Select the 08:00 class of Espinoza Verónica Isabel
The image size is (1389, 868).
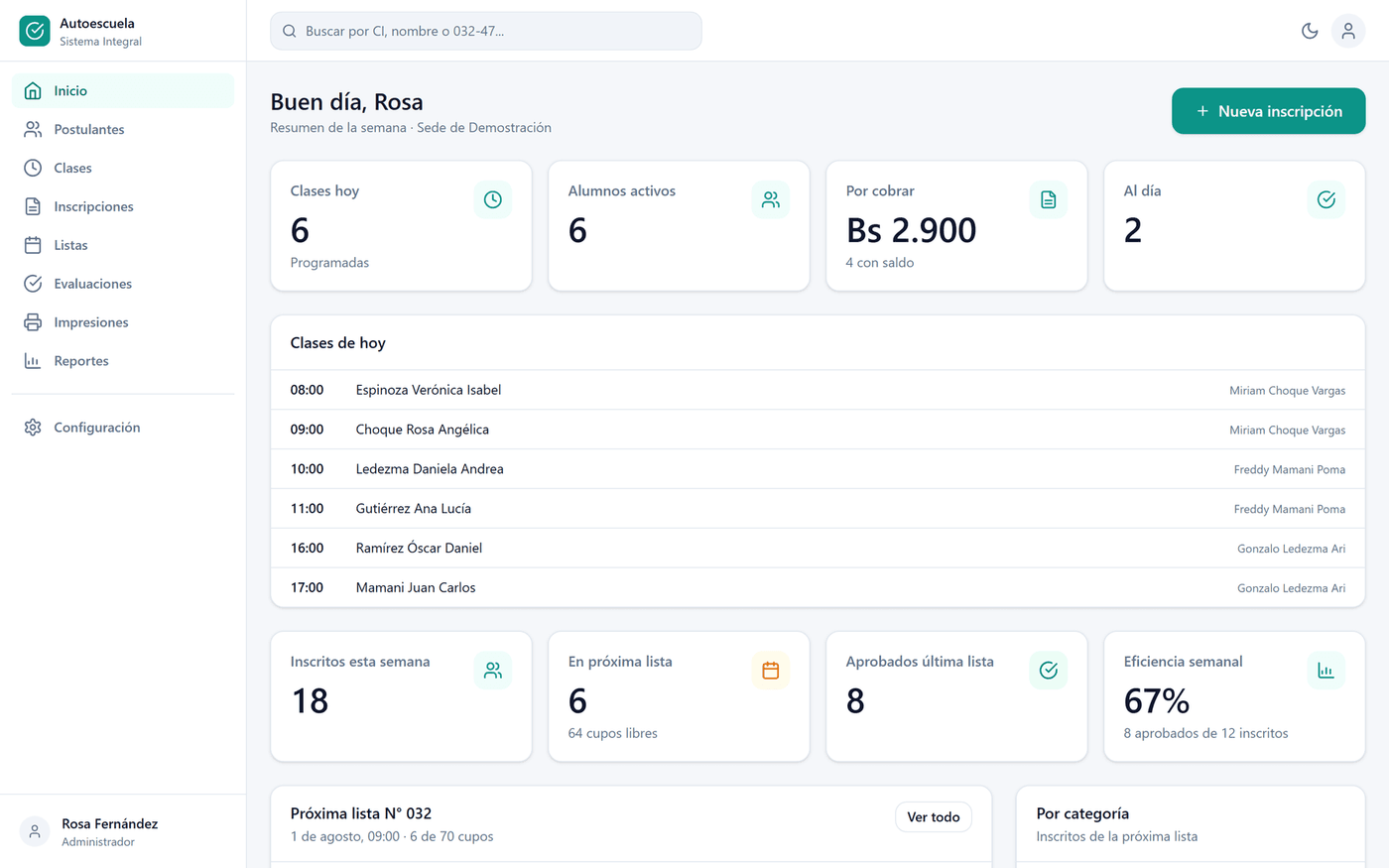click(x=818, y=390)
